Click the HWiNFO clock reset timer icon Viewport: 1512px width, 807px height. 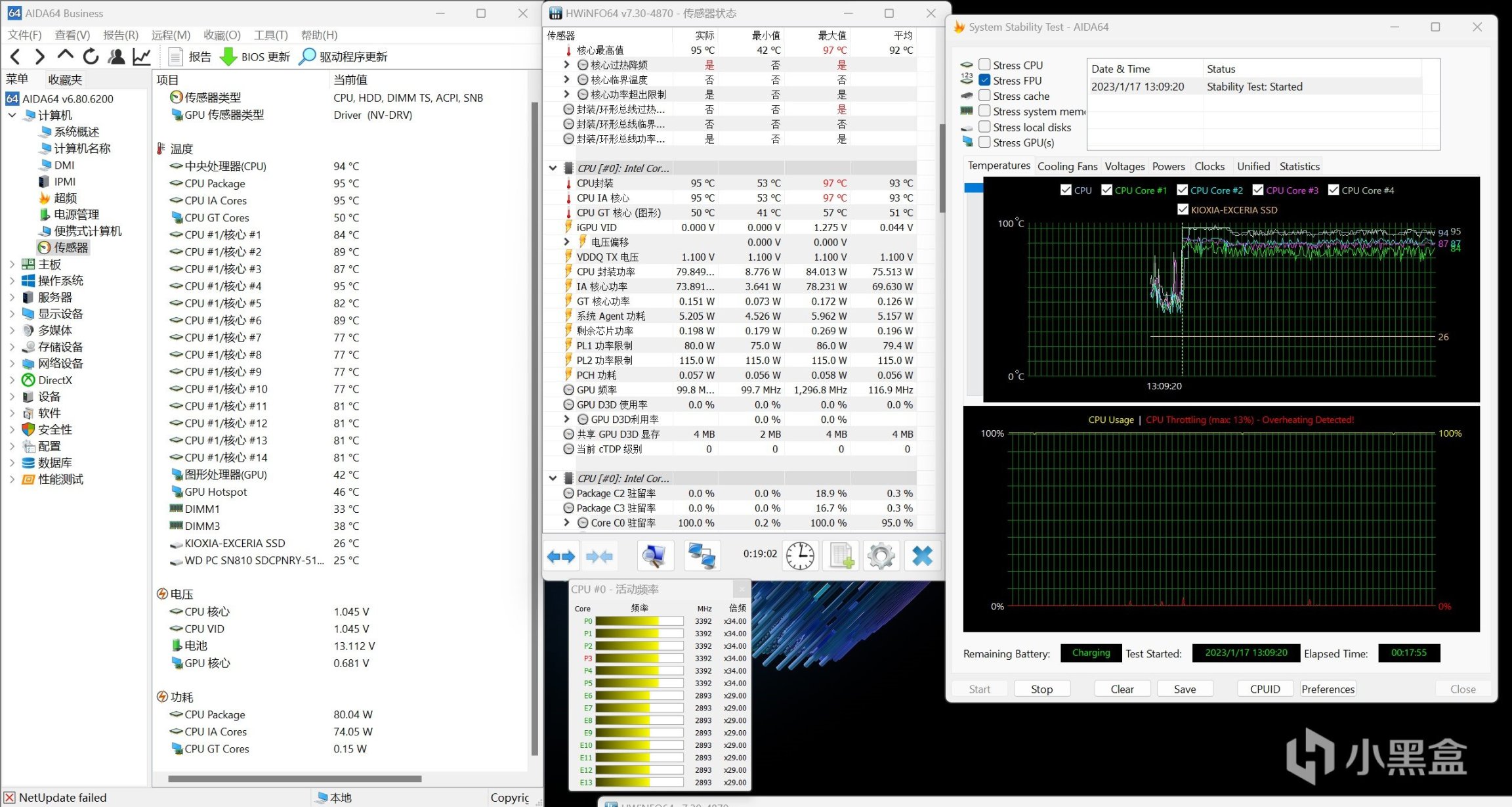click(800, 556)
